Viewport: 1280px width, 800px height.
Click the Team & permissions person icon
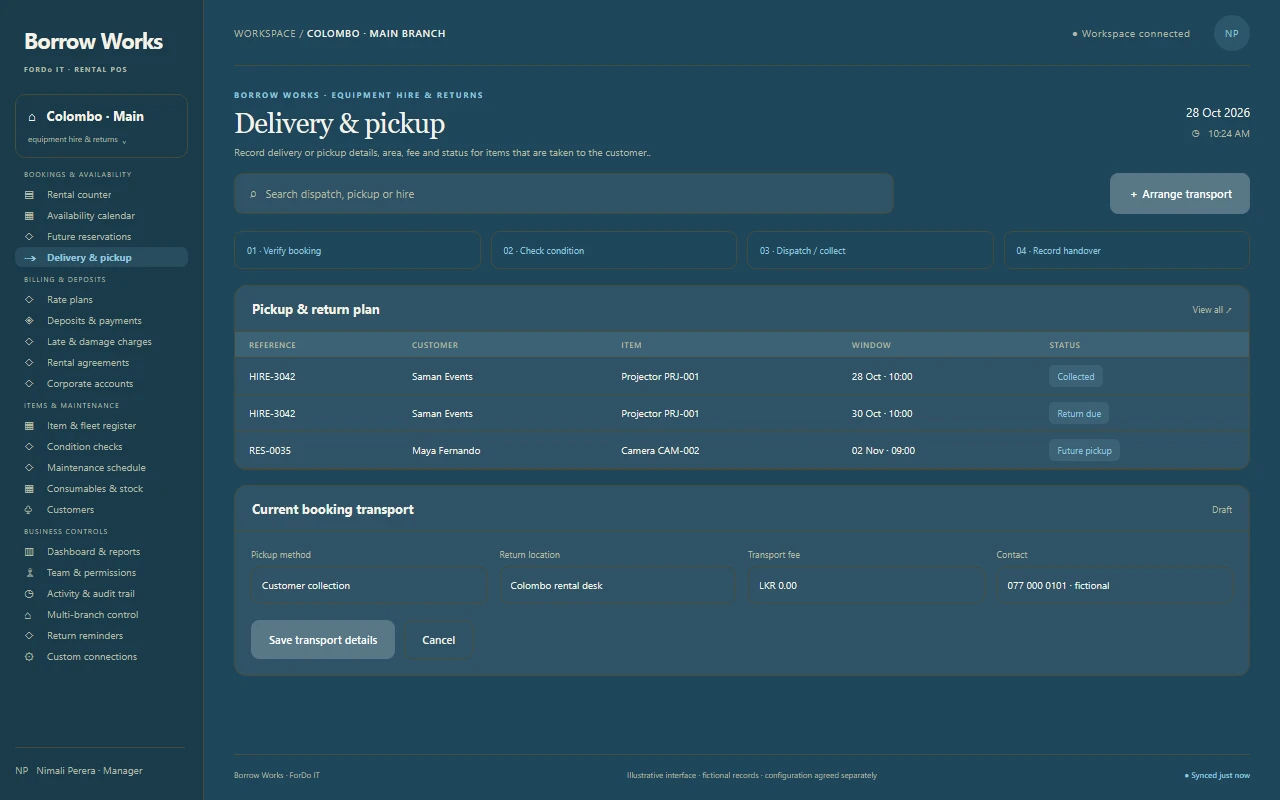[x=29, y=573]
